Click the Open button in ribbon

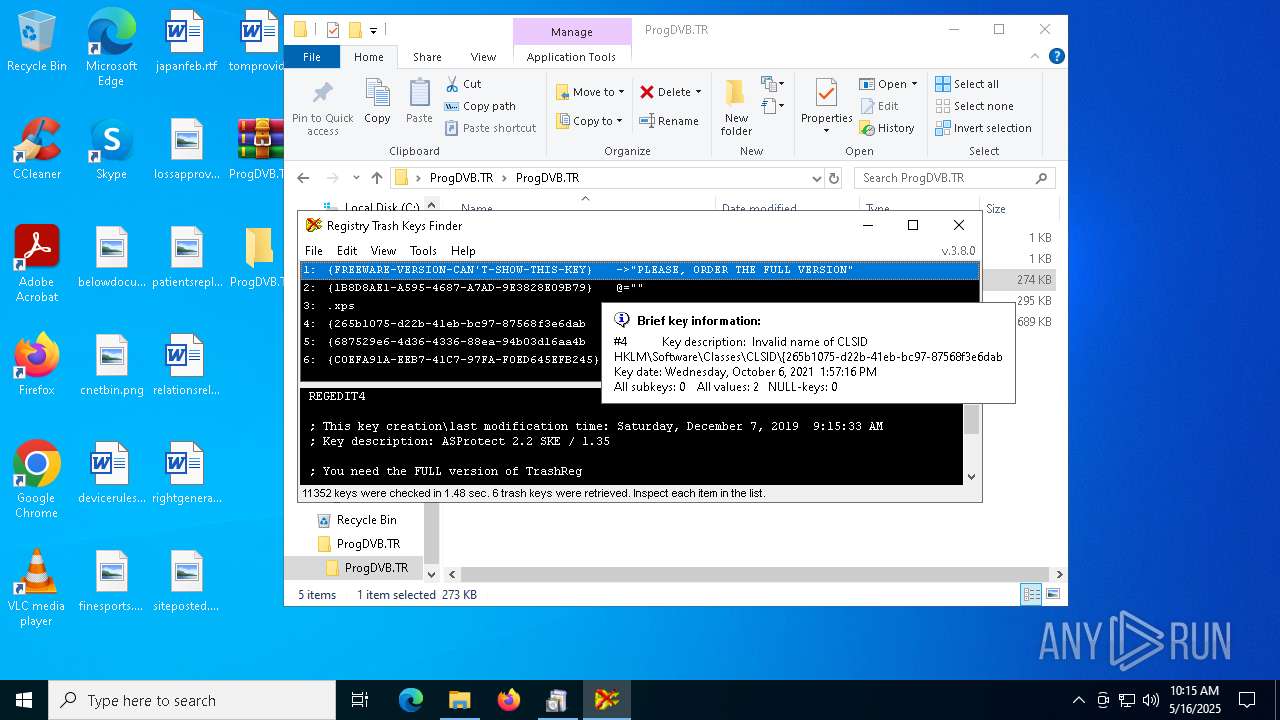click(883, 84)
